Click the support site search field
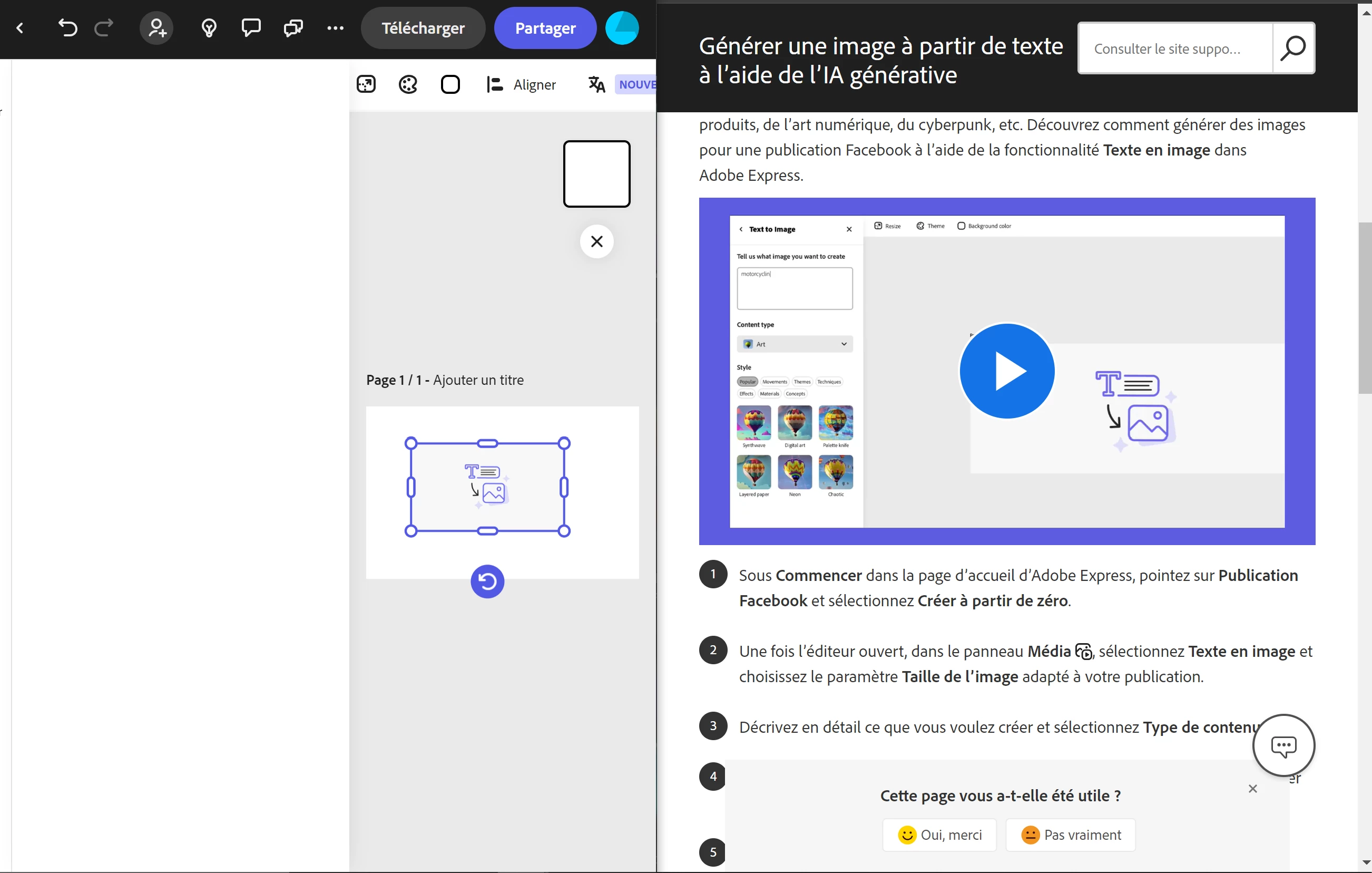Image resolution: width=1372 pixels, height=873 pixels. pos(1175,48)
